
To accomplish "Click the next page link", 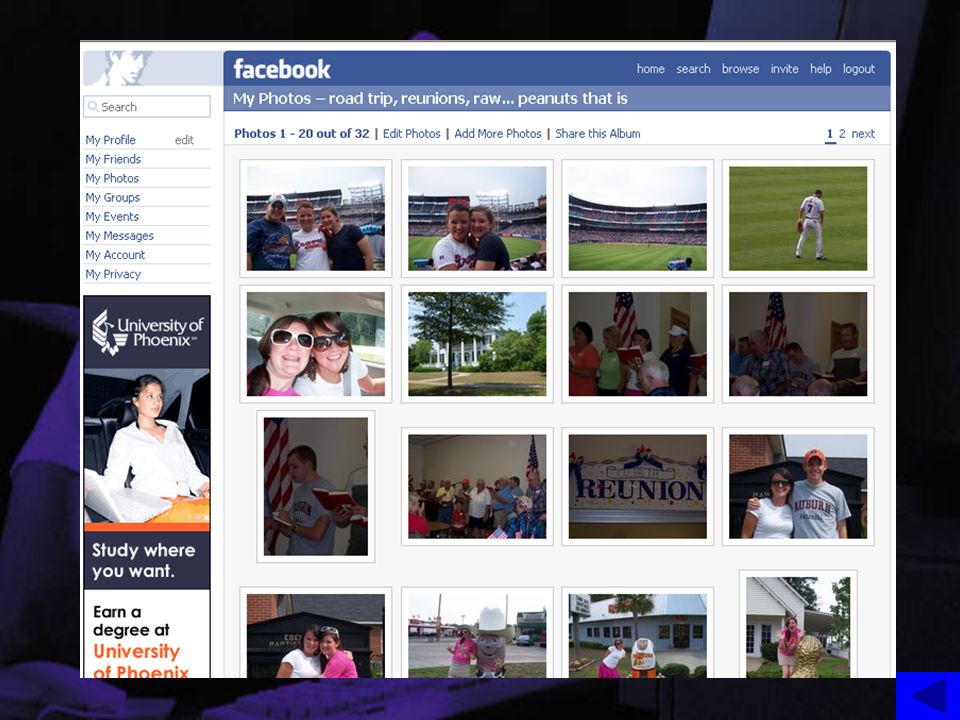I will pos(863,134).
